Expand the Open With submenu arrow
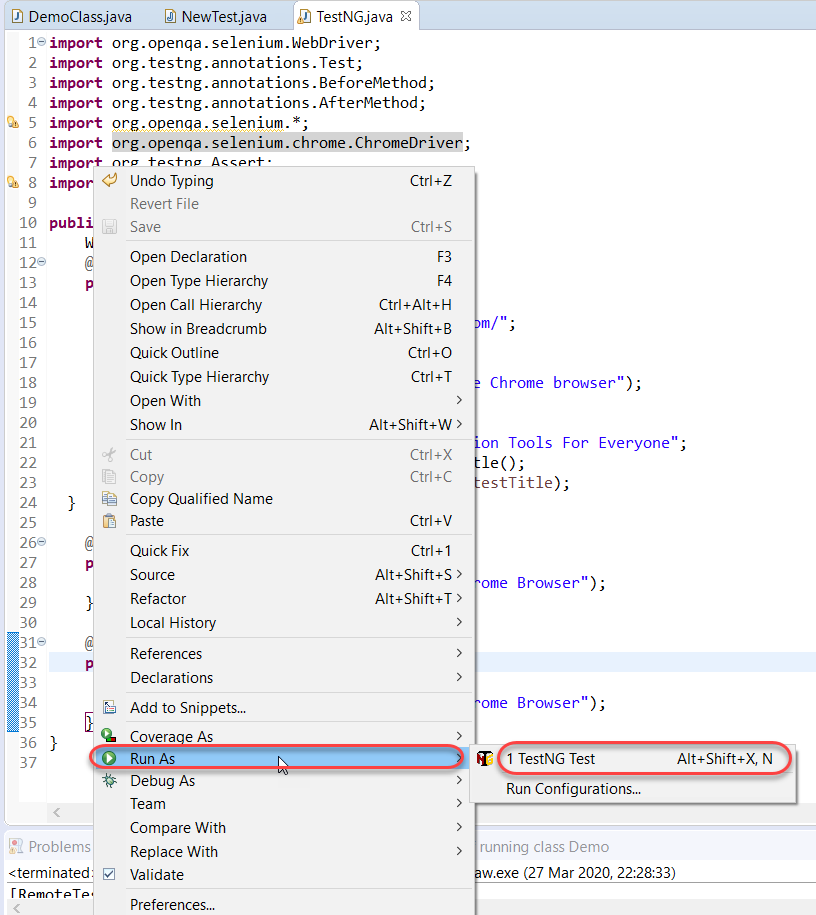 point(459,400)
